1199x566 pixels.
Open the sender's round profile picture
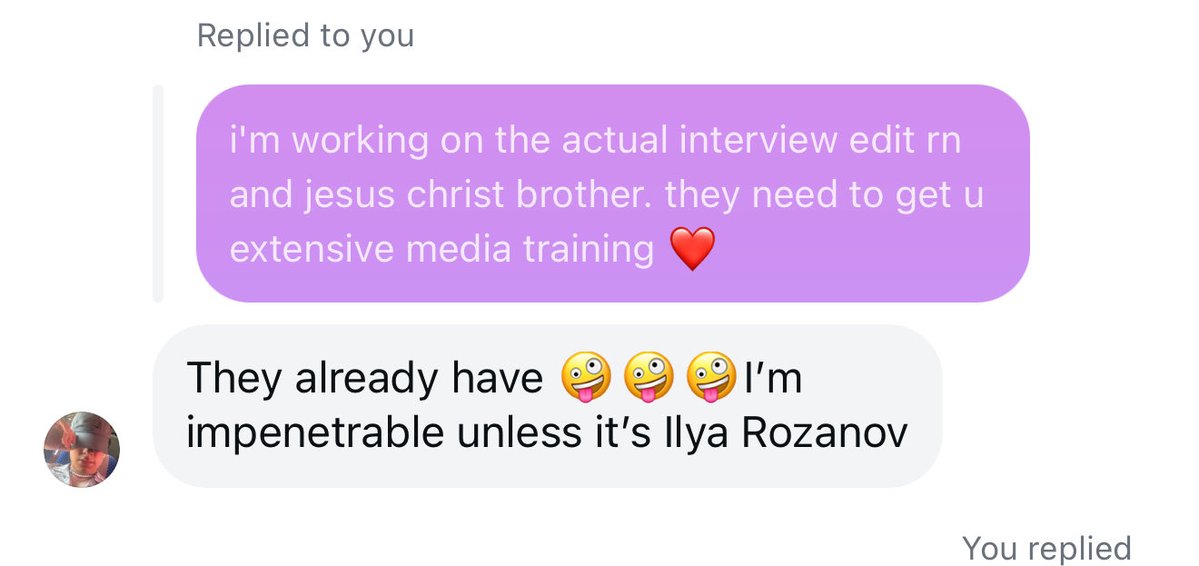pos(81,449)
